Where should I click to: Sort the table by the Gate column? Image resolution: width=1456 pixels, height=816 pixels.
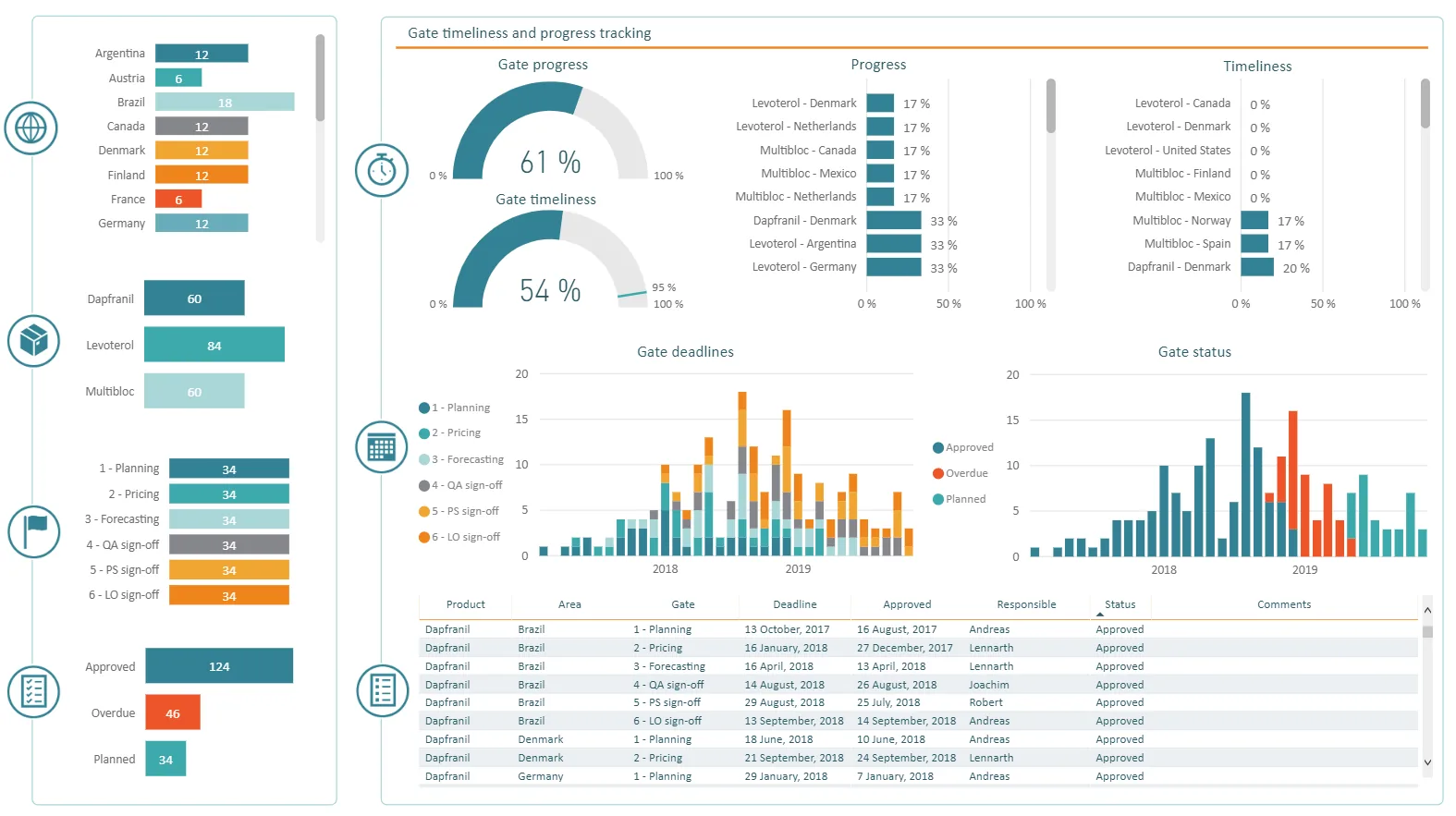click(x=683, y=604)
